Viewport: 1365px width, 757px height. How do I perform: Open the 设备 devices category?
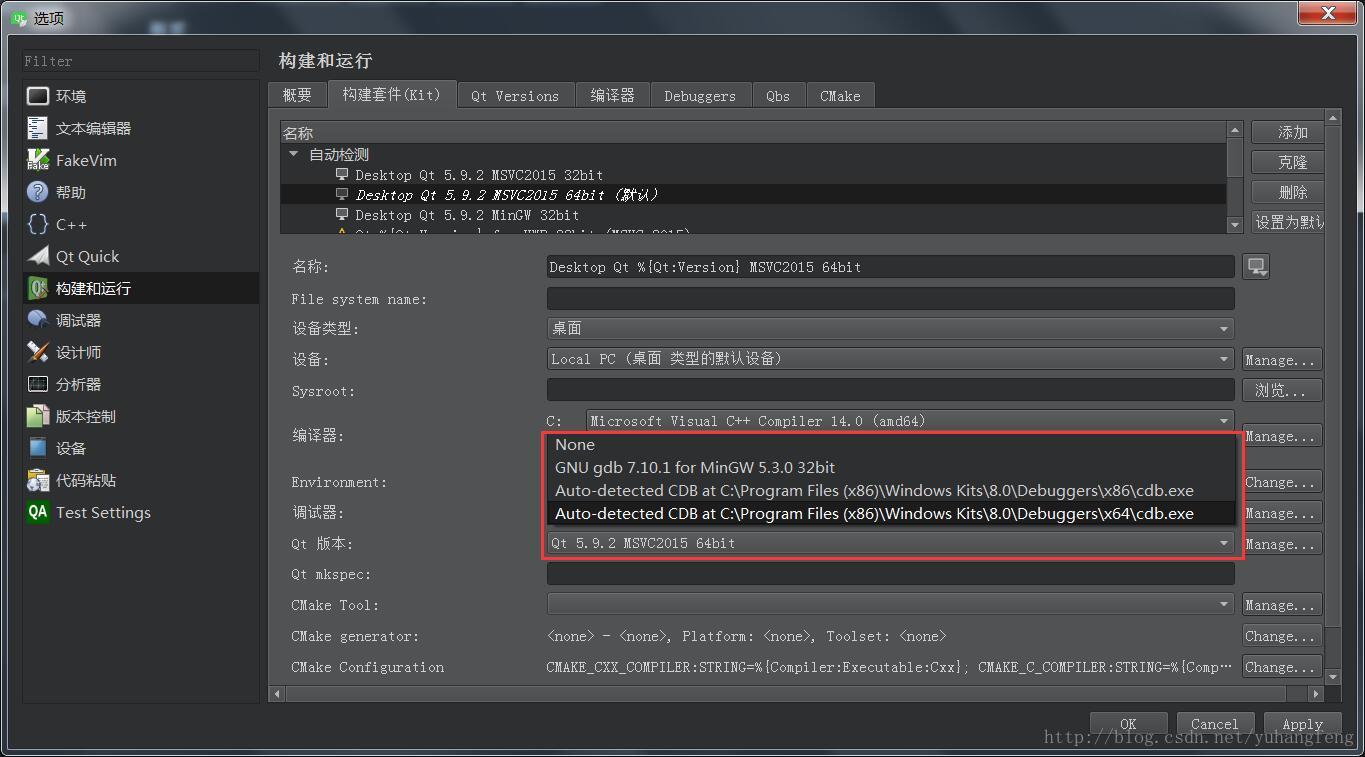140,448
